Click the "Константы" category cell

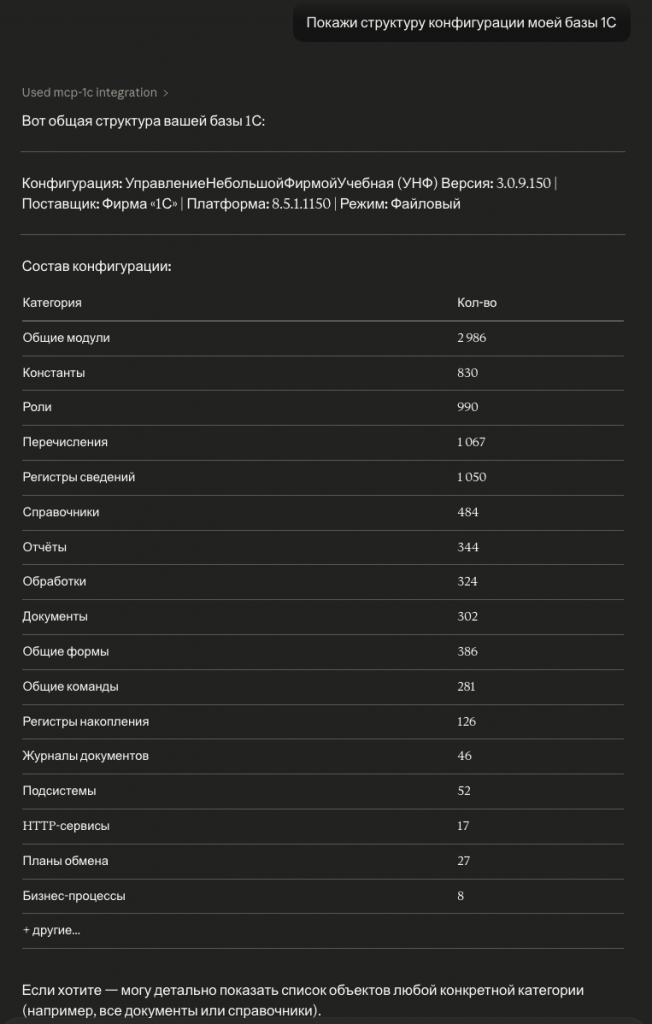pyautogui.click(x=54, y=373)
